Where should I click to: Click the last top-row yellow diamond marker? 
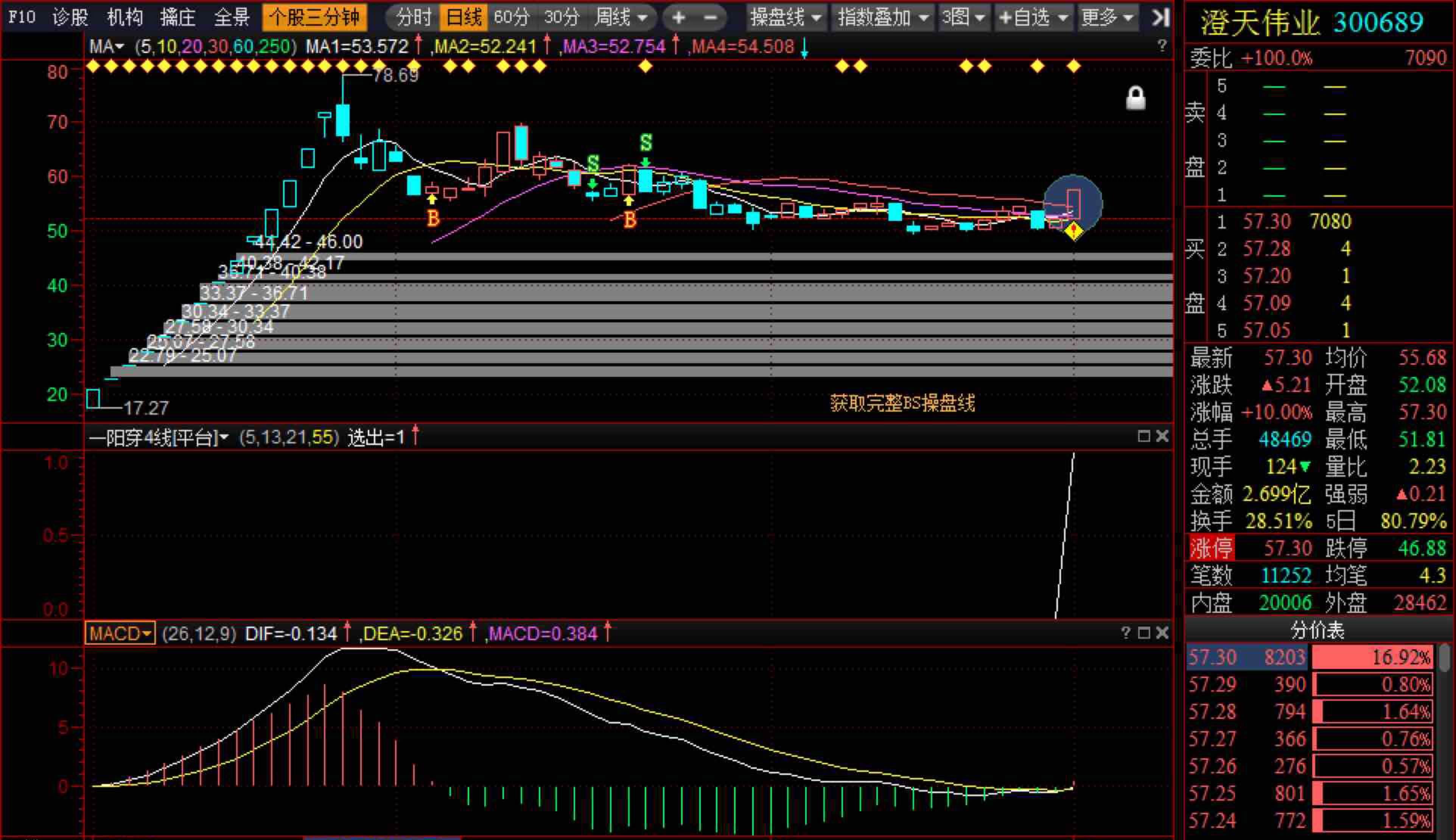[1073, 66]
